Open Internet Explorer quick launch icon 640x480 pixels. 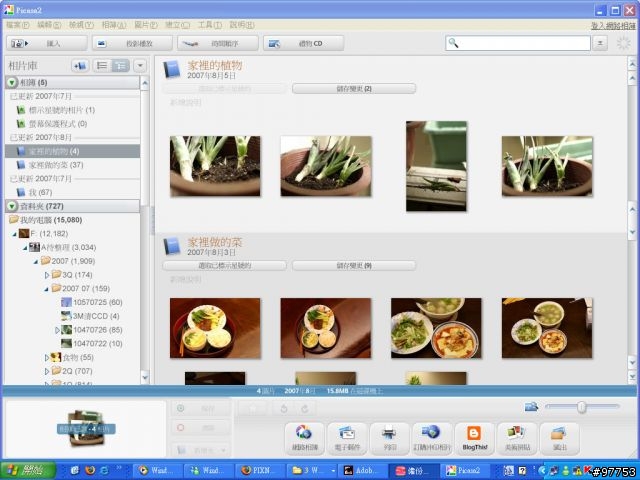104,470
